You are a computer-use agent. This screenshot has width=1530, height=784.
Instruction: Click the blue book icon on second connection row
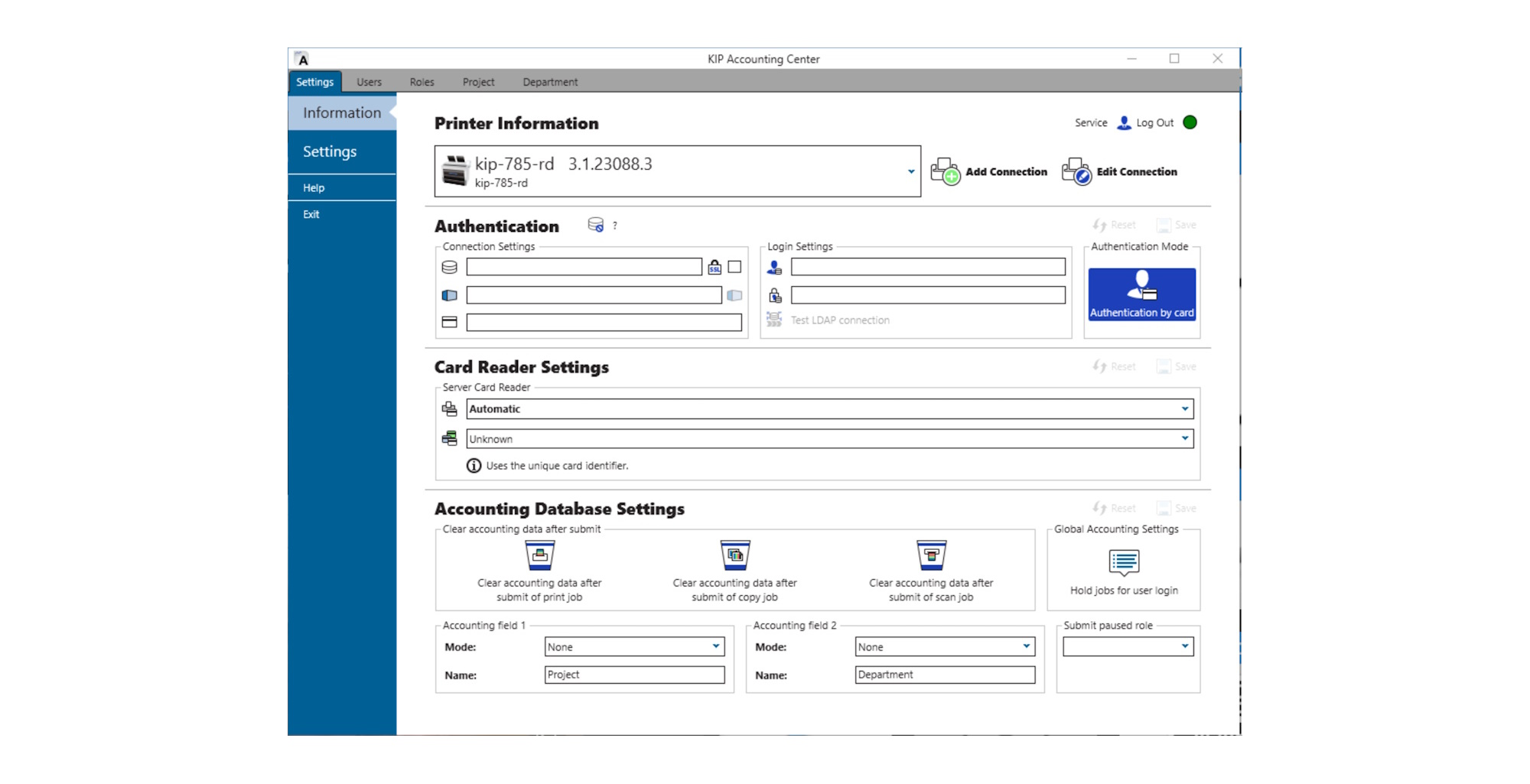click(x=450, y=295)
